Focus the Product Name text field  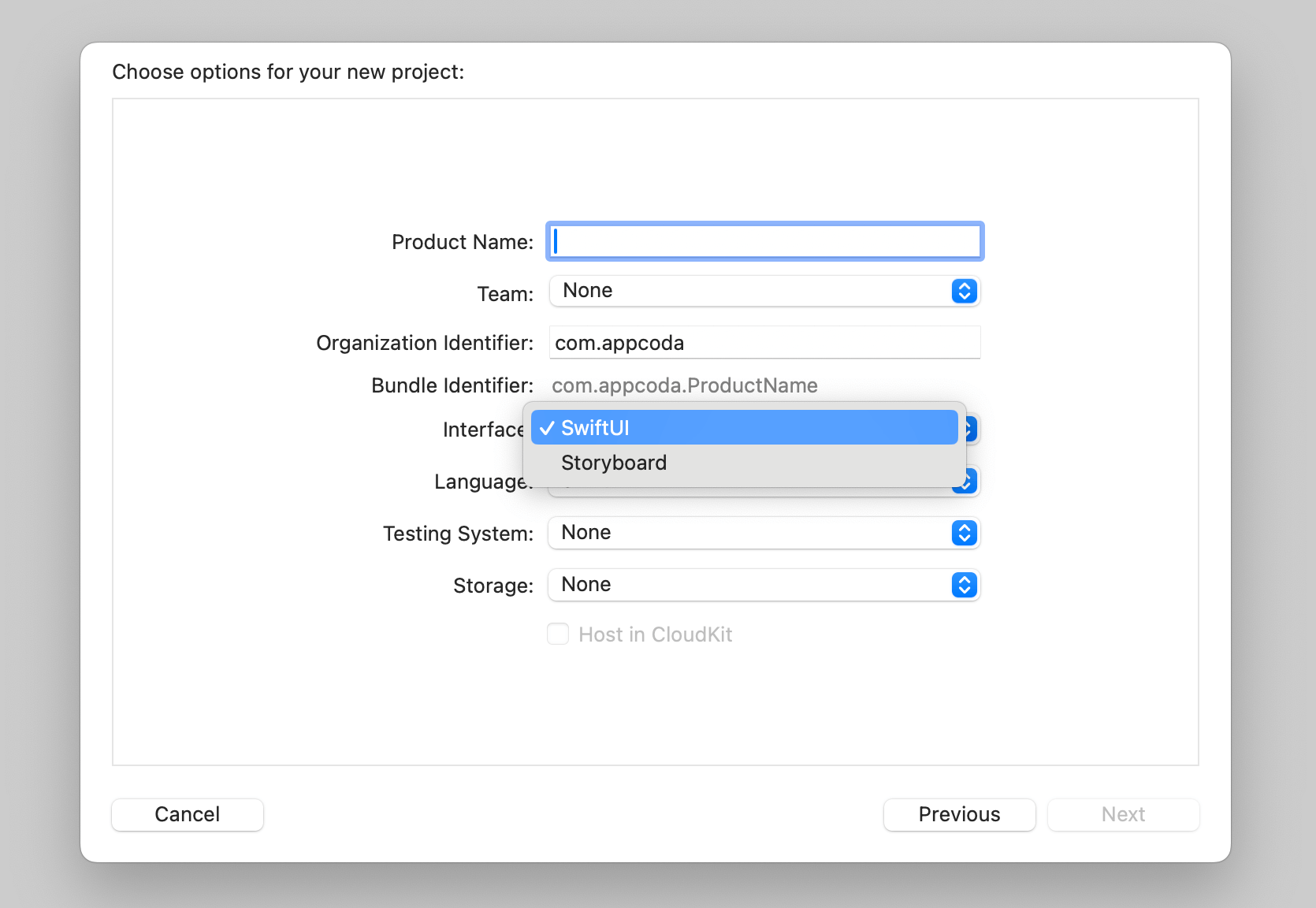point(764,241)
